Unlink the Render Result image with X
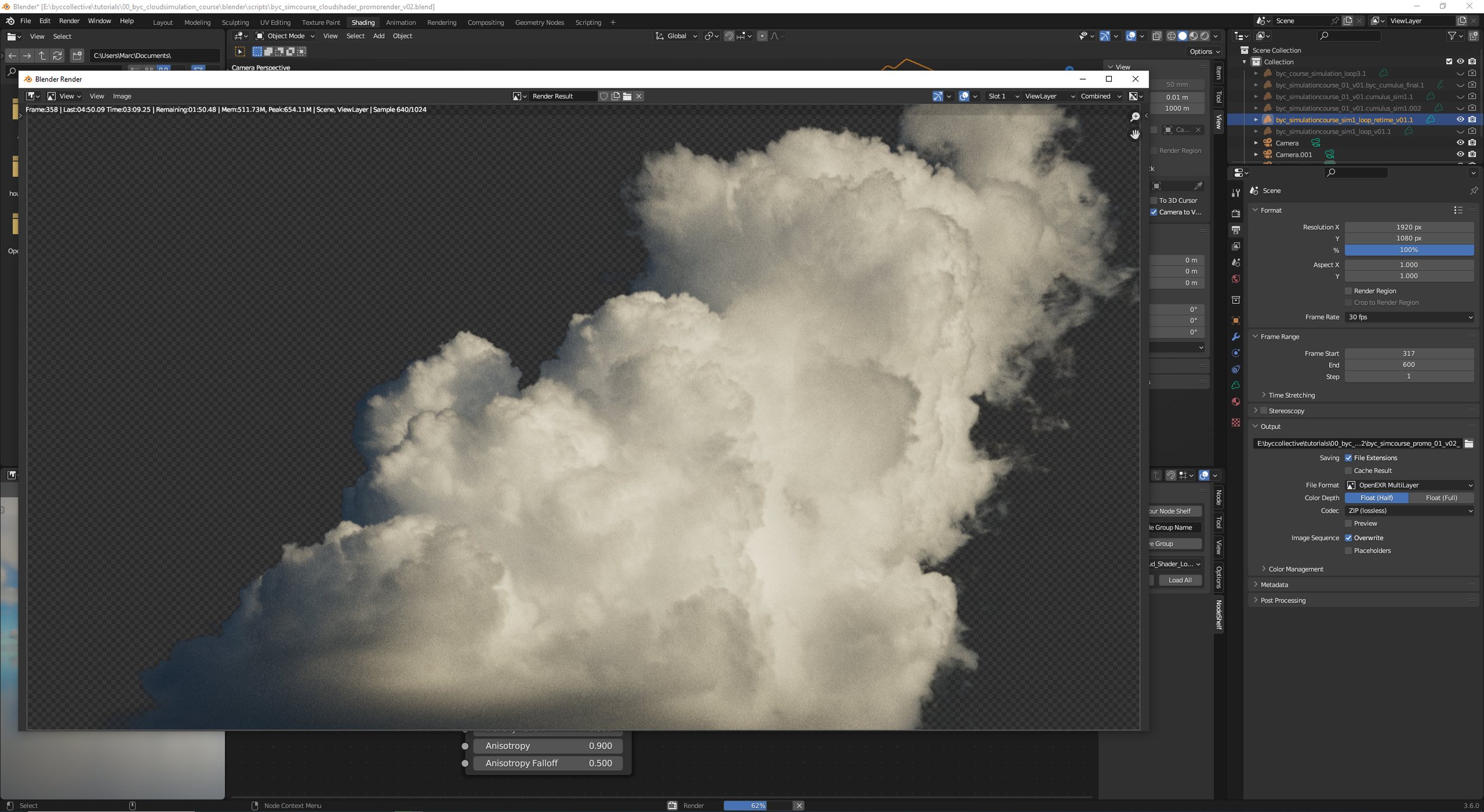This screenshot has width=1484, height=812. [639, 96]
